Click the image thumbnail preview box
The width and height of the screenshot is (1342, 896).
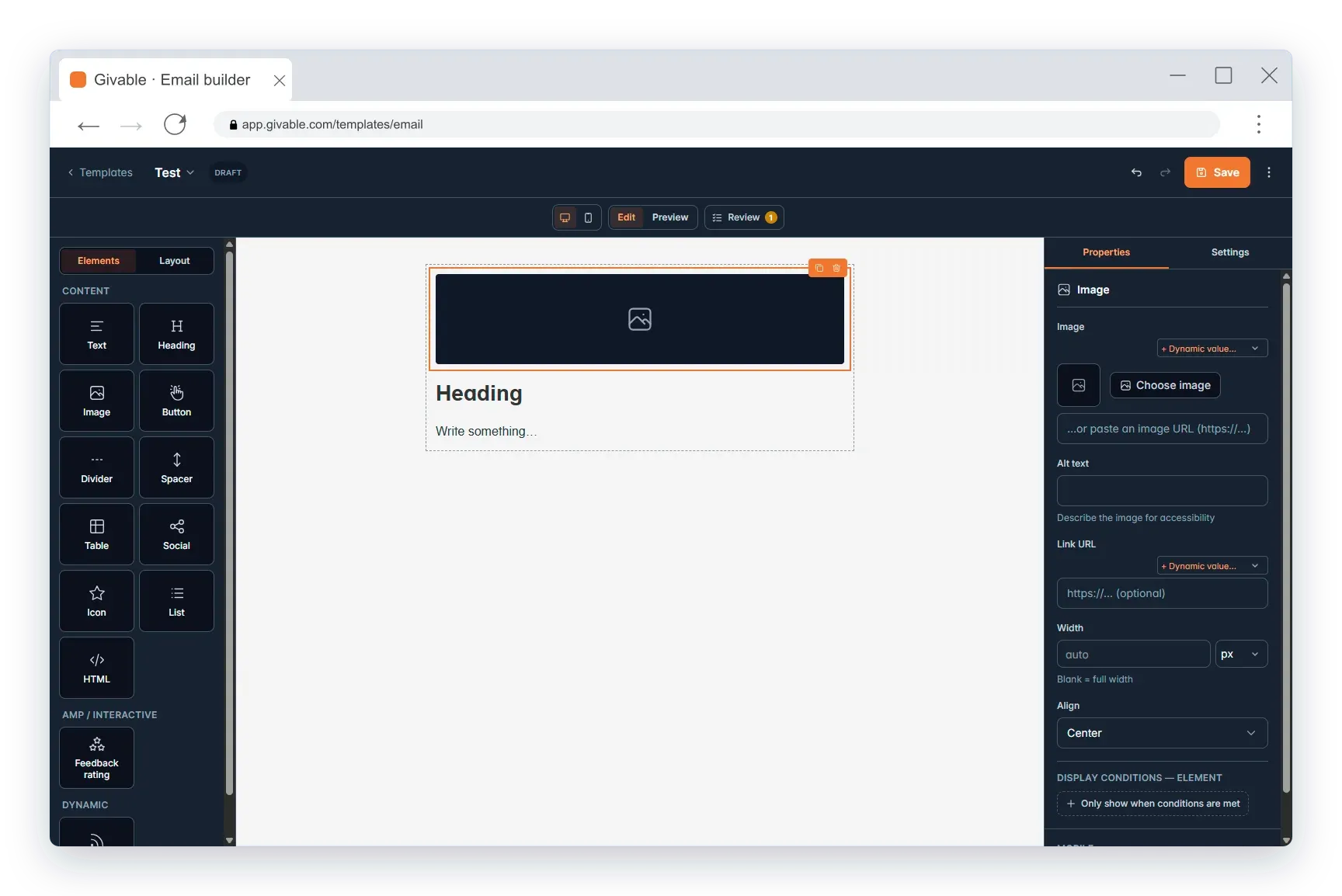[x=1079, y=385]
